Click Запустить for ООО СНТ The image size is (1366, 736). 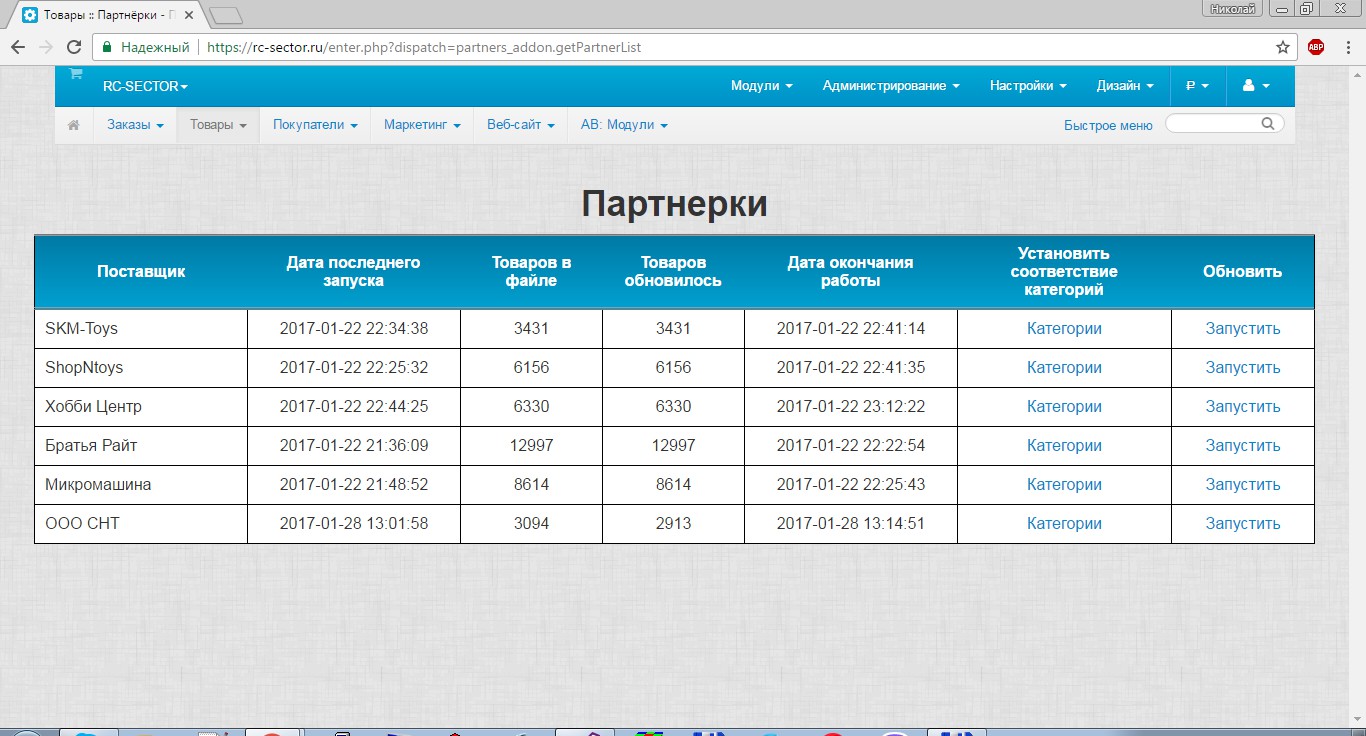(1243, 524)
